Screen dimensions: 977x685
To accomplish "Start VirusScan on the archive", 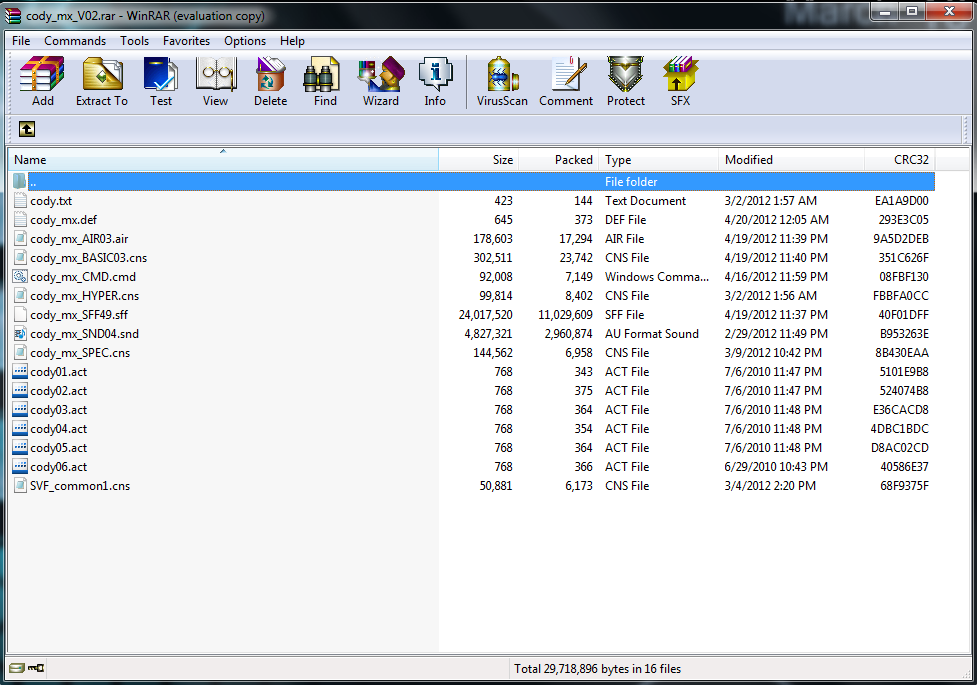I will (502, 81).
